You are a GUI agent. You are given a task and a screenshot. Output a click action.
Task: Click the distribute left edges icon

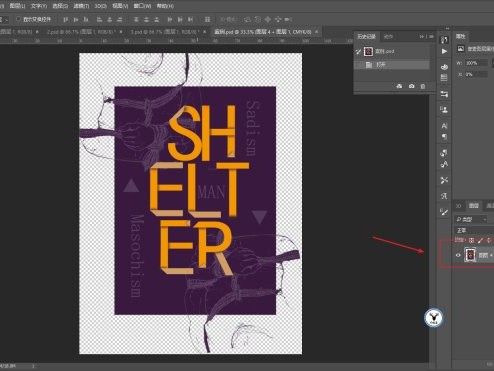[170, 20]
